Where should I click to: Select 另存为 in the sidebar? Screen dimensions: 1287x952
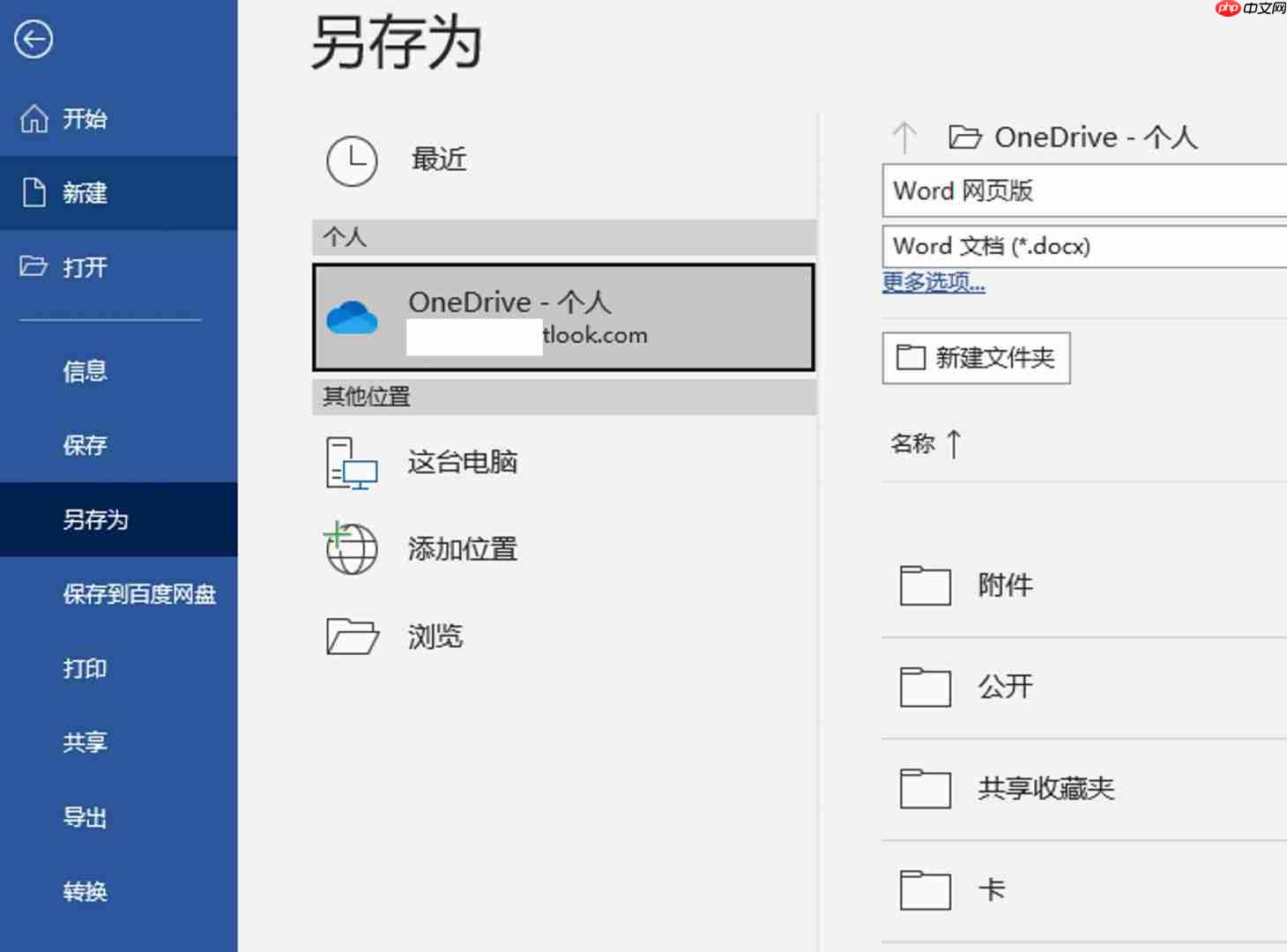(119, 519)
